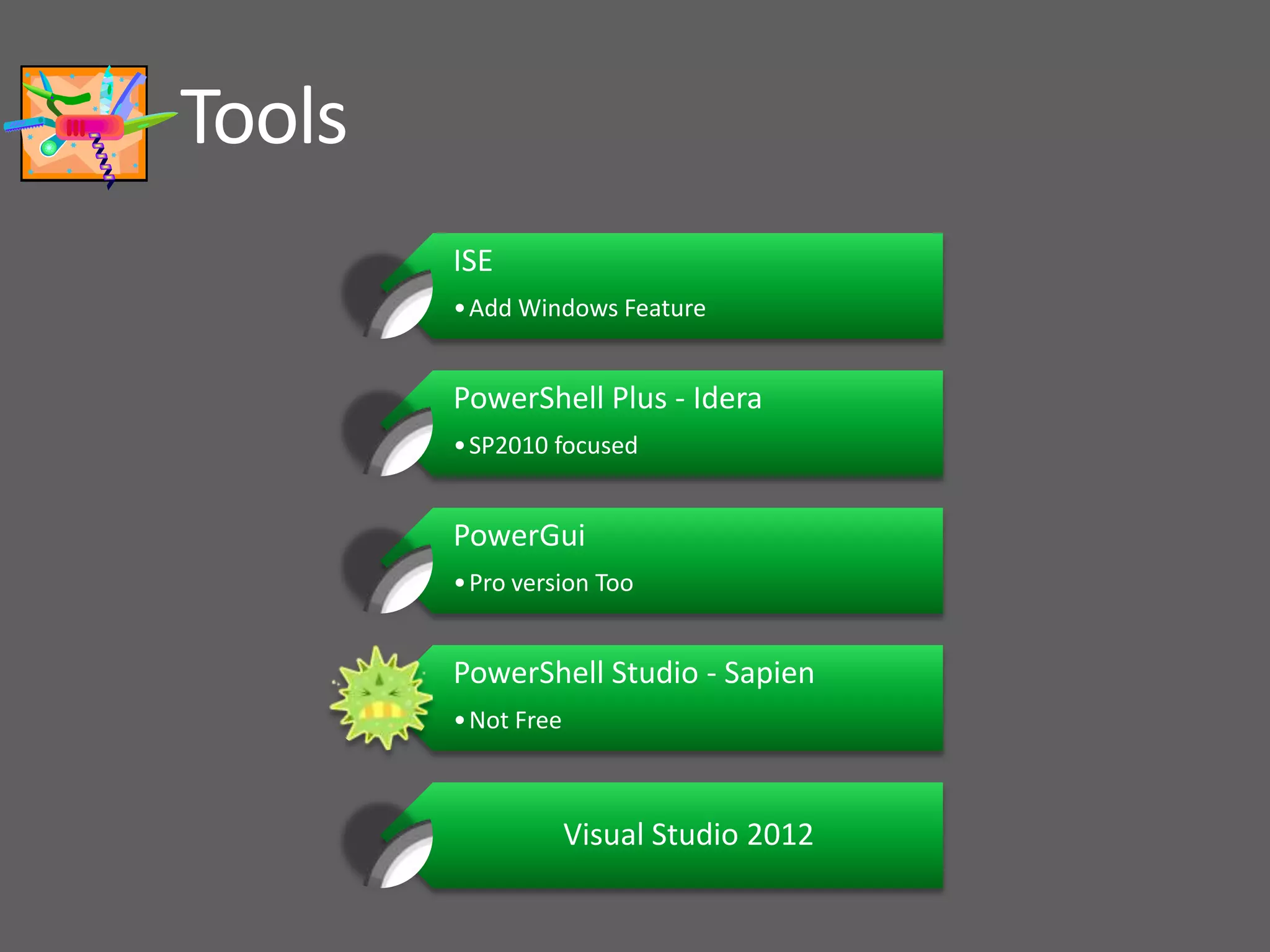Select the SP2010 focused bullet
This screenshot has height=952, width=1270.
(546, 445)
